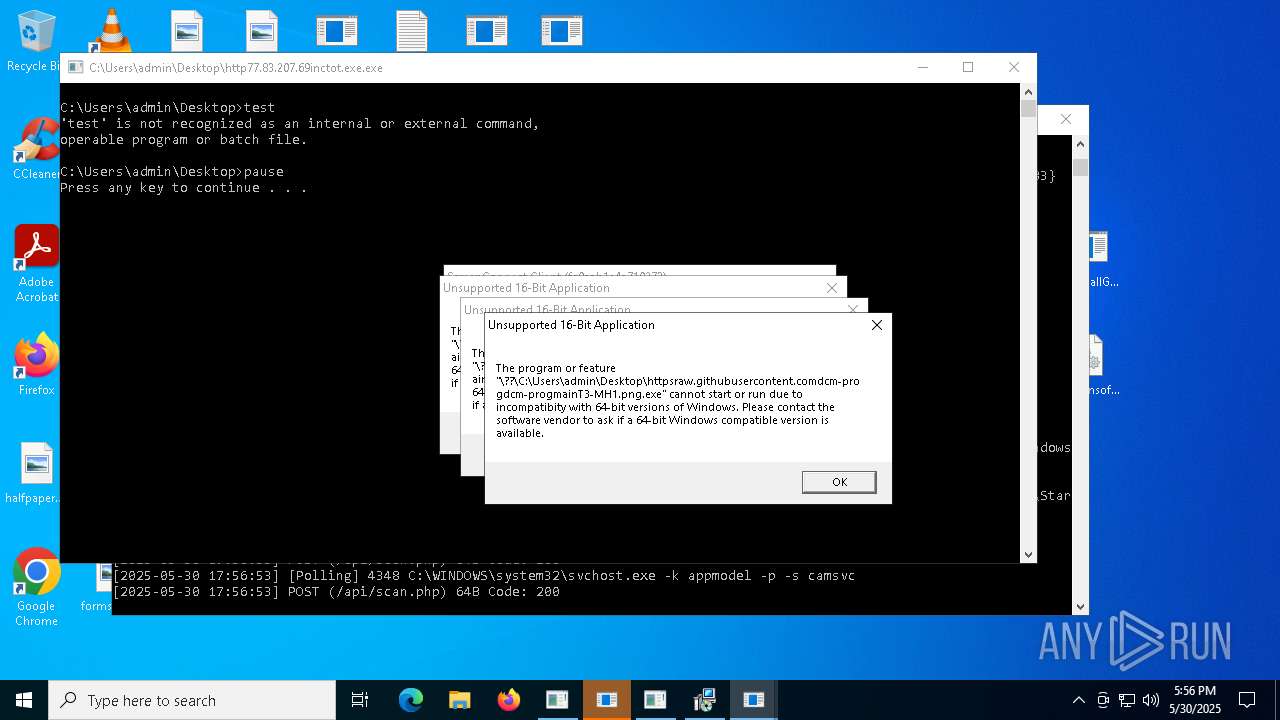Image resolution: width=1280 pixels, height=720 pixels.
Task: Open the Windows Start menu
Action: point(24,700)
